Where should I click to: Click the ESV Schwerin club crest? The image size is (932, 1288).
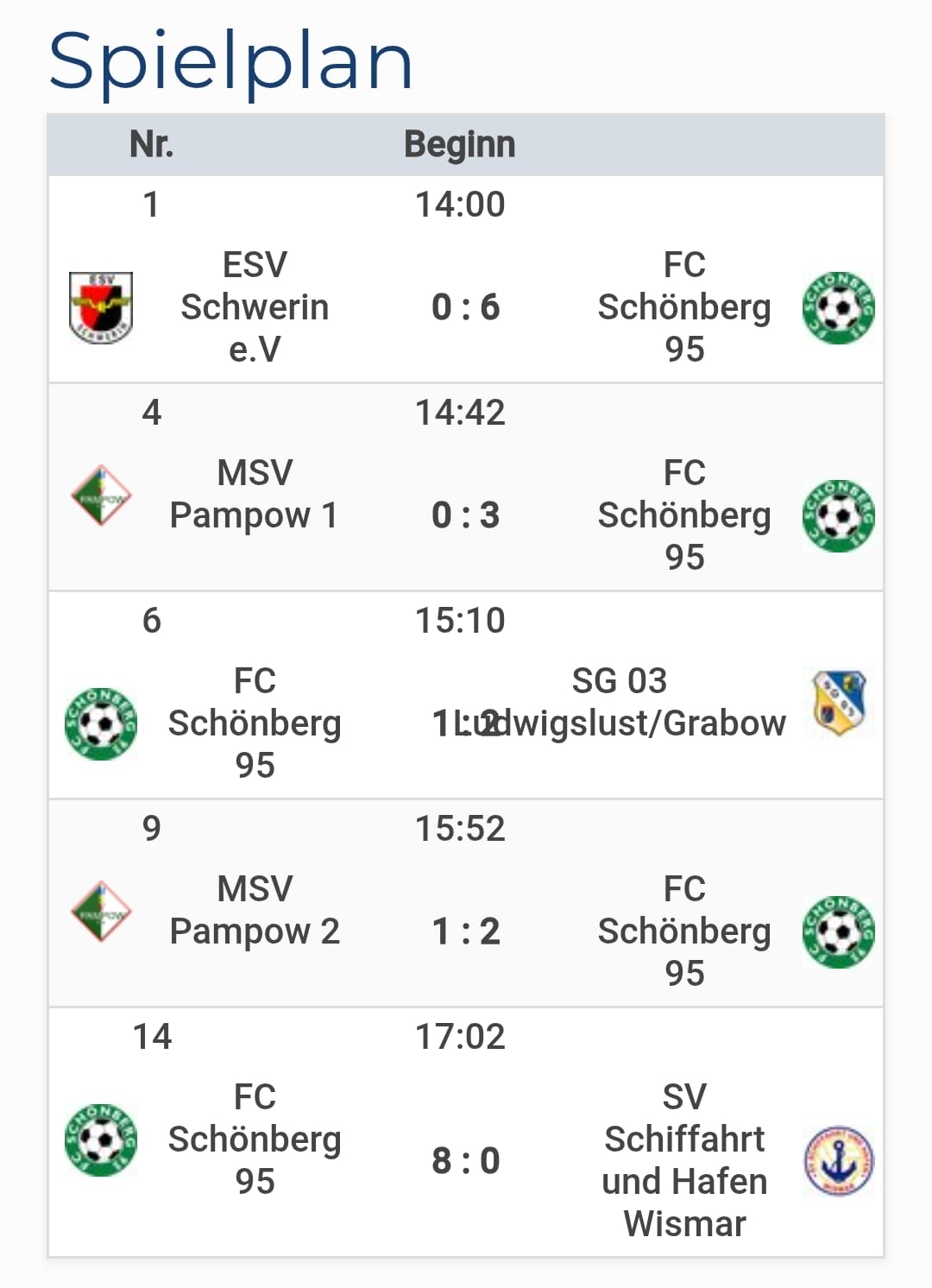(x=101, y=307)
